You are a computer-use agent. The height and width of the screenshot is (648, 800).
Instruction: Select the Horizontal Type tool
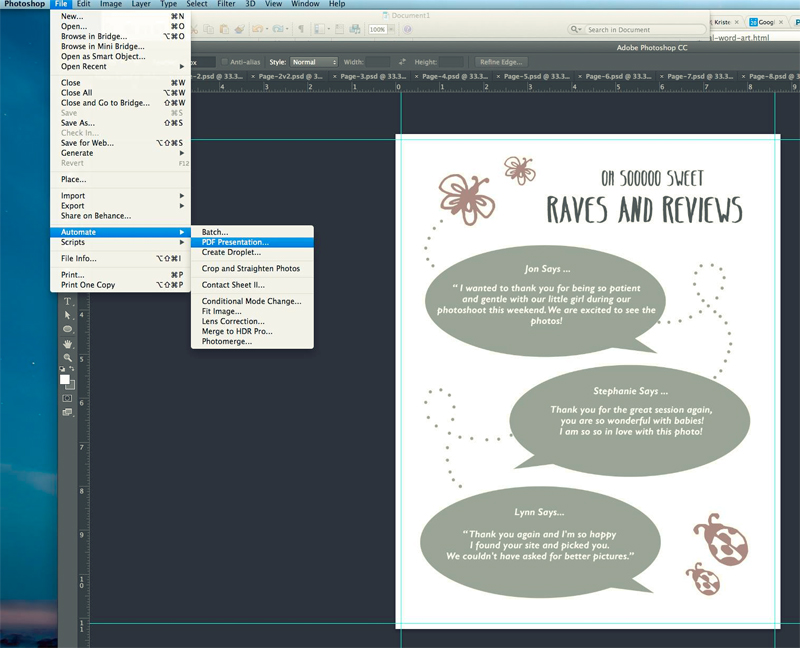[x=67, y=301]
